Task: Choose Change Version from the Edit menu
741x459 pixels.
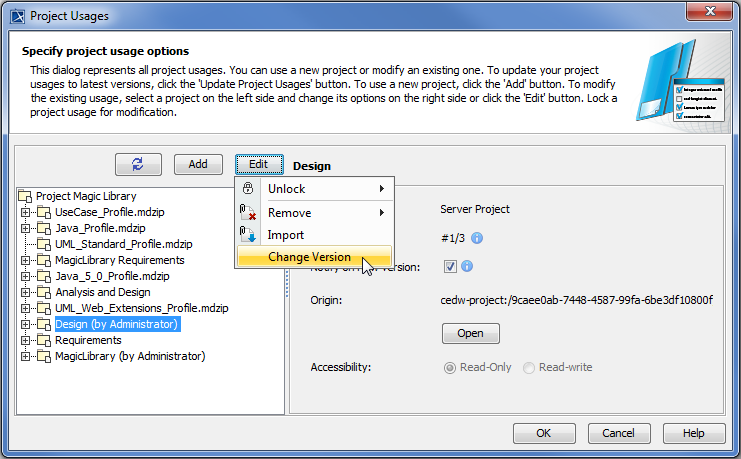Action: [x=309, y=257]
